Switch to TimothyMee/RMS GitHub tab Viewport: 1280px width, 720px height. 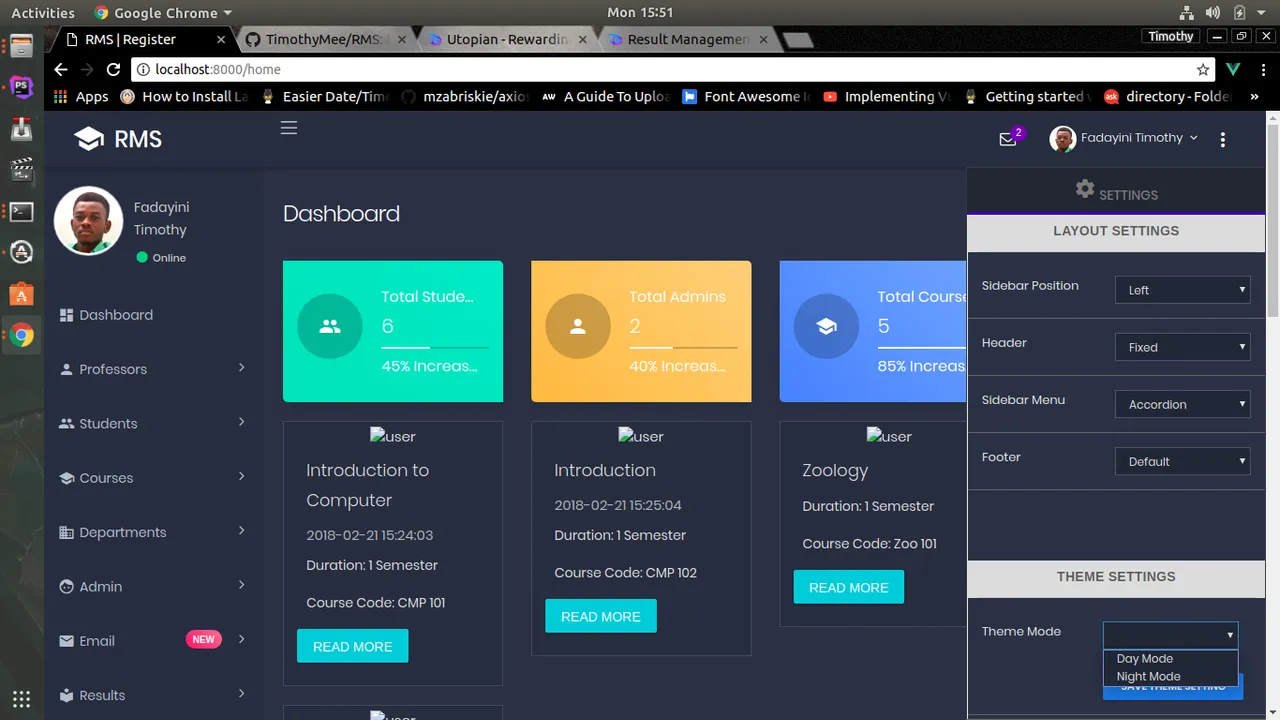325,39
